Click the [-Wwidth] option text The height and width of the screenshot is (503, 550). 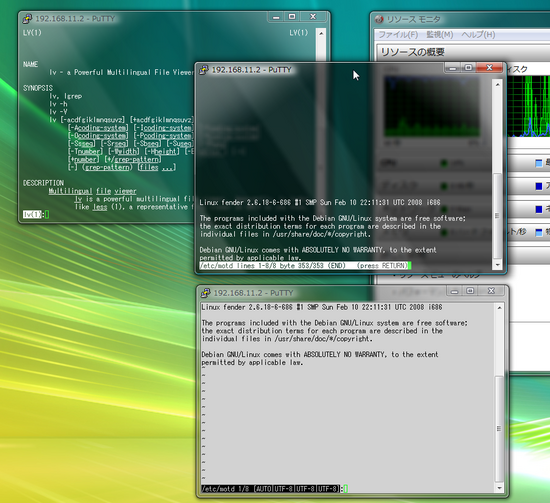point(124,152)
